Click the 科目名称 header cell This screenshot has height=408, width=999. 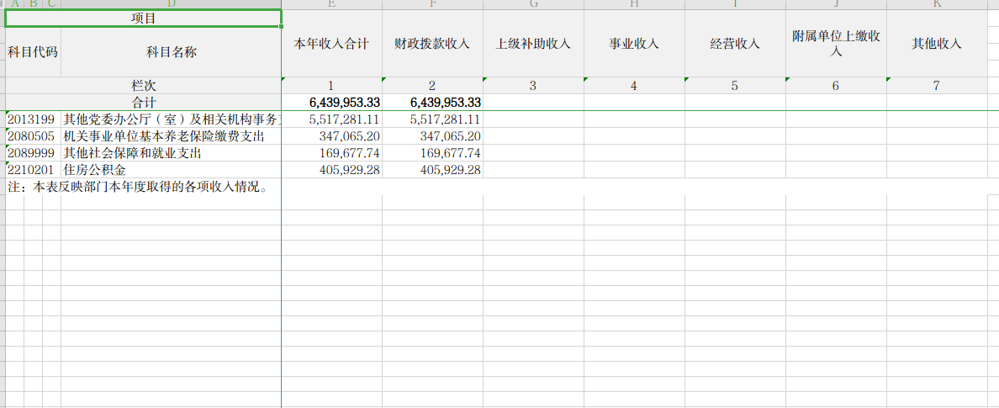coord(171,52)
